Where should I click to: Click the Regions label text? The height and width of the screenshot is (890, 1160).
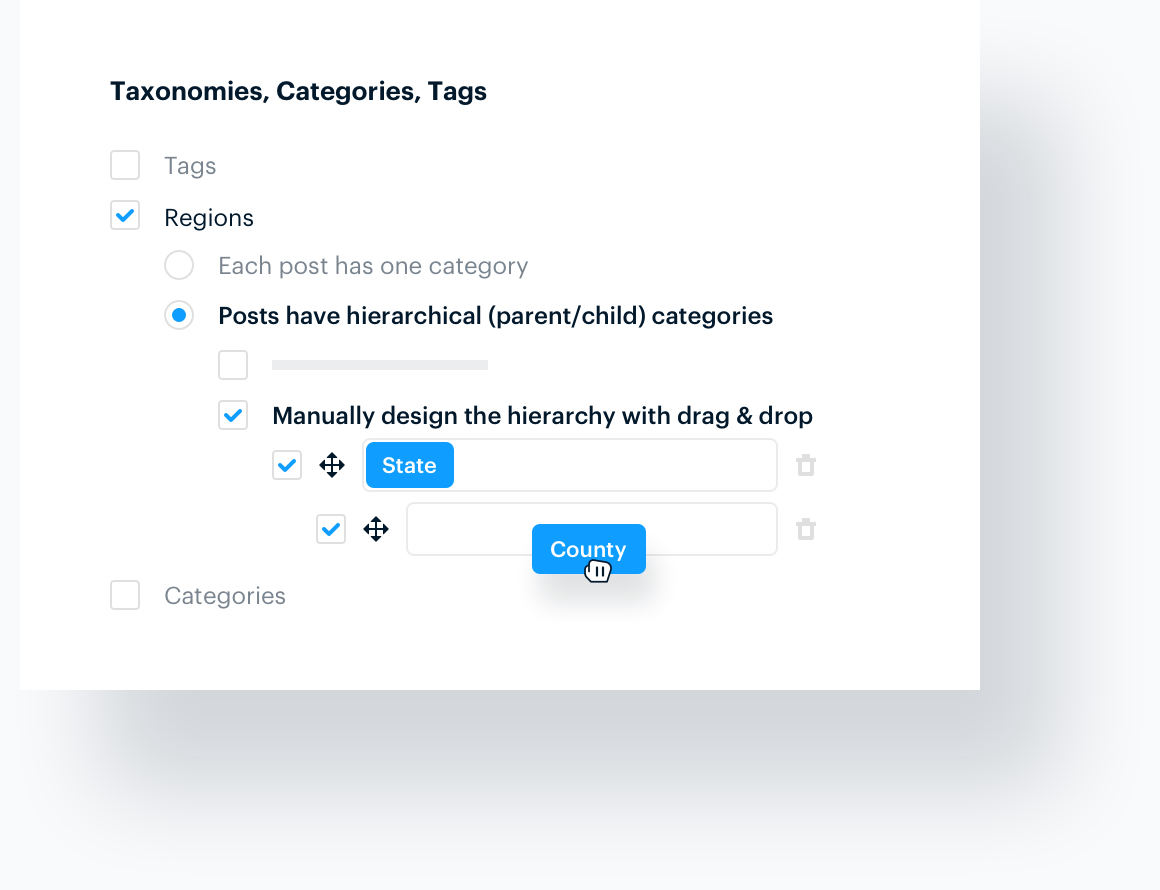click(x=209, y=218)
